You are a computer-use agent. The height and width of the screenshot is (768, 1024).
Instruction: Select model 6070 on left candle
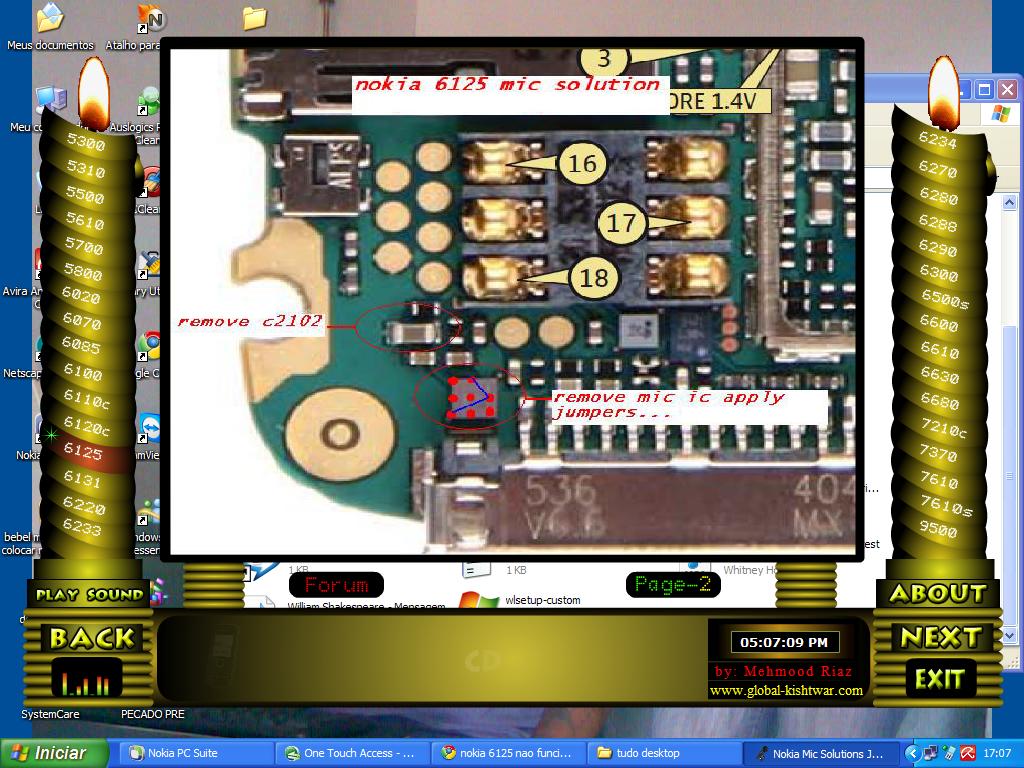tap(82, 321)
